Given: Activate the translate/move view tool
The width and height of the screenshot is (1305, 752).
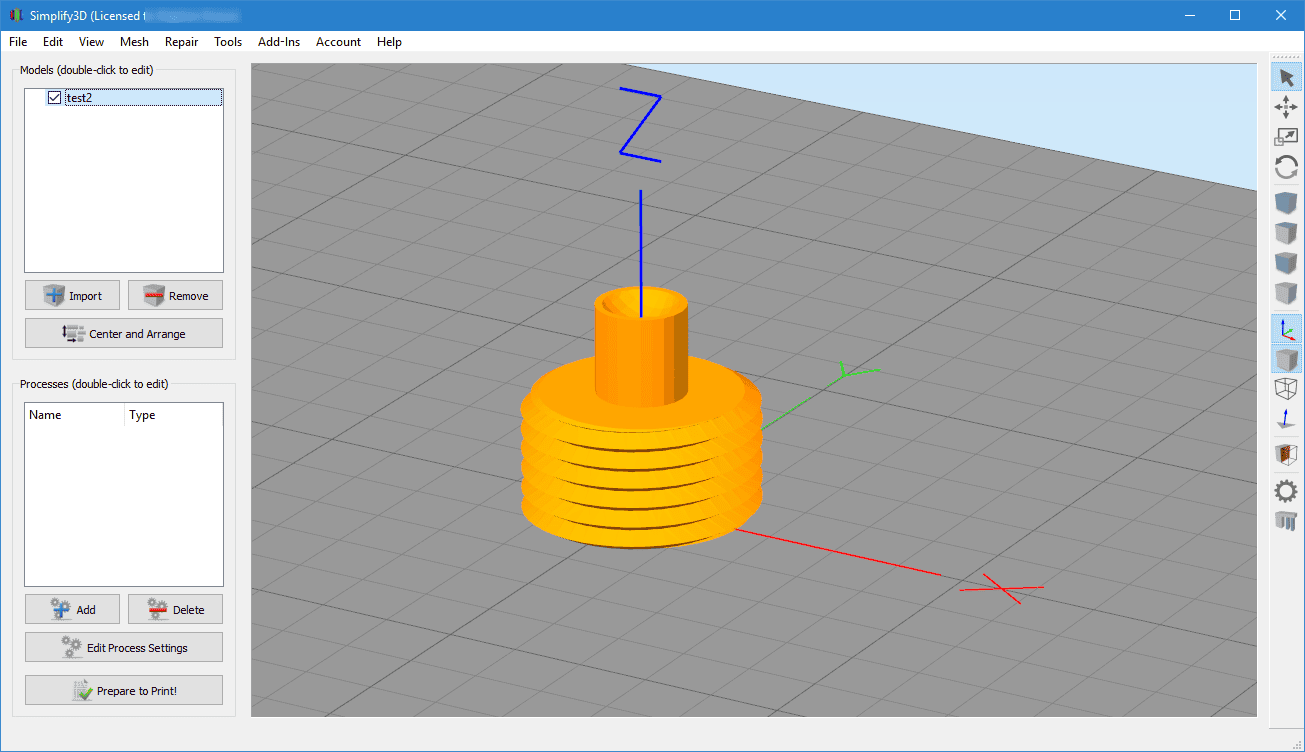Looking at the screenshot, I should [1286, 108].
